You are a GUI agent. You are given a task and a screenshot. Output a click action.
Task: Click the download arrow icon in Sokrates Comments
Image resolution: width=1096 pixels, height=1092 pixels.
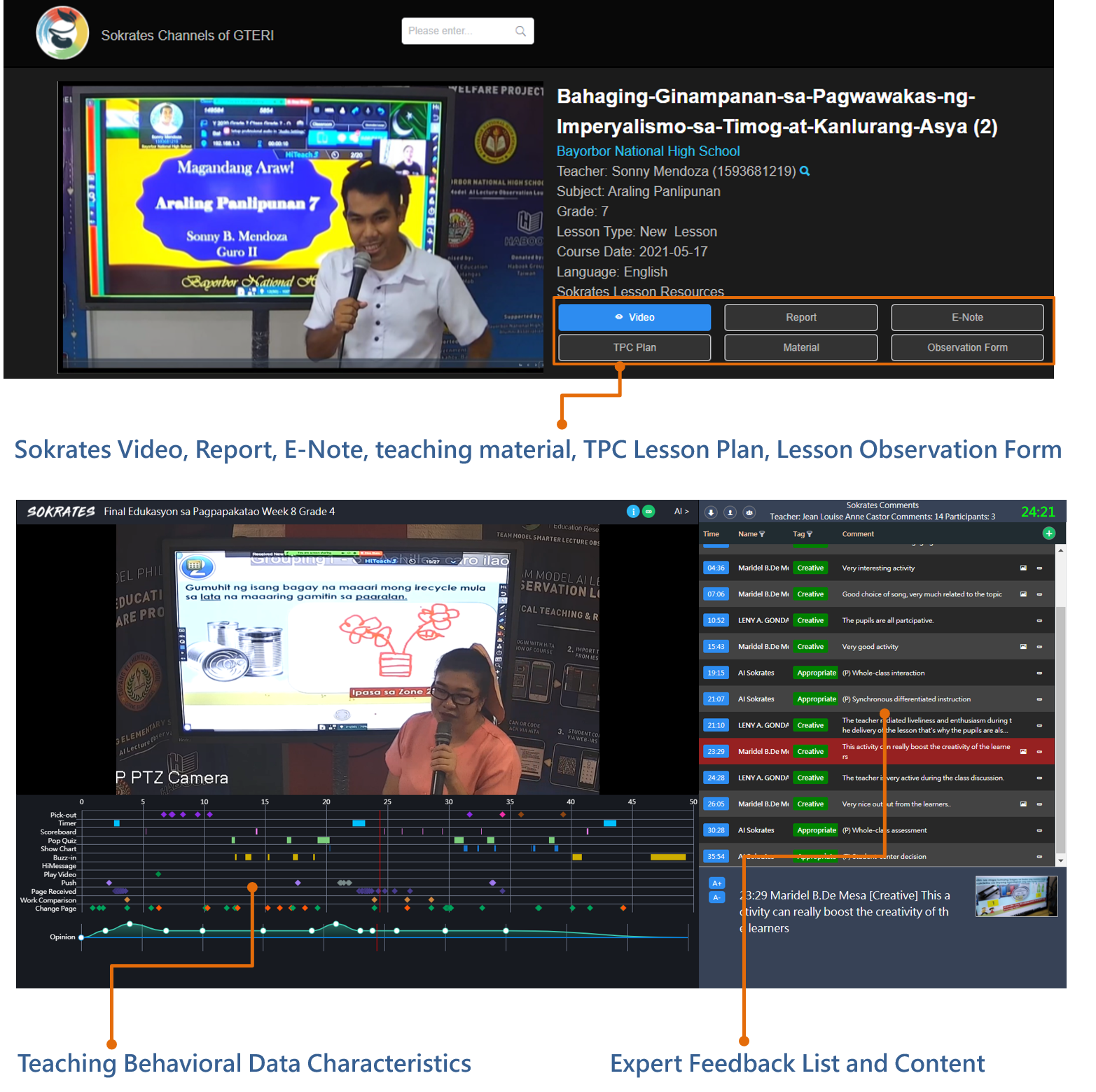tap(711, 512)
